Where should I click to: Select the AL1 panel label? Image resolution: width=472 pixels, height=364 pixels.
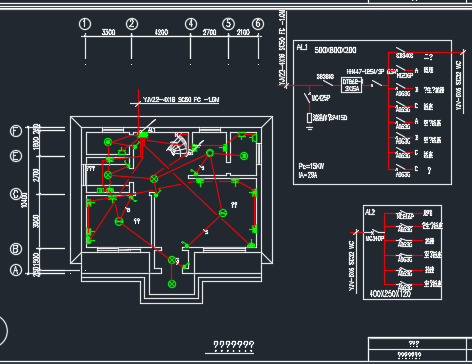(302, 47)
